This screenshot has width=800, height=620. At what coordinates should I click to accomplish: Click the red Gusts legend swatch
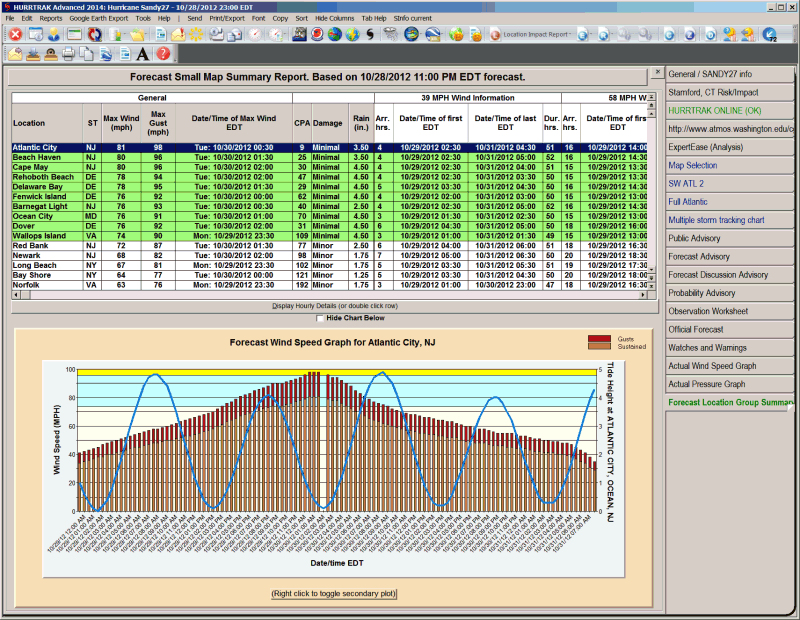(x=600, y=340)
